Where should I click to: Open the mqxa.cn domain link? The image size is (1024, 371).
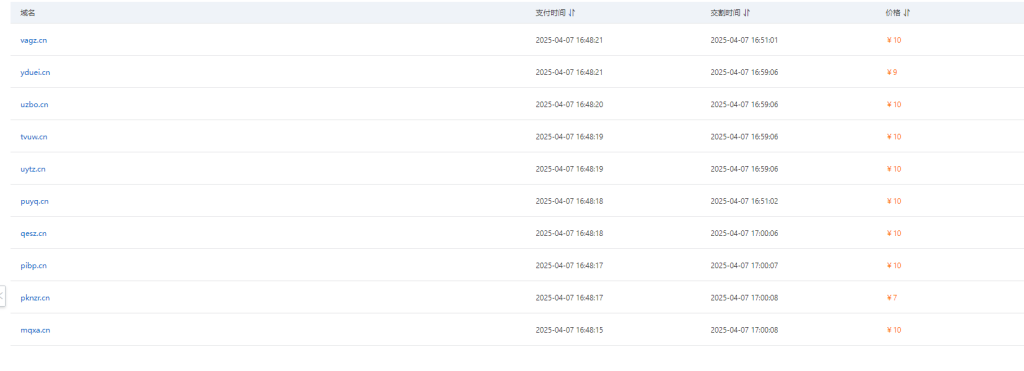tap(35, 330)
